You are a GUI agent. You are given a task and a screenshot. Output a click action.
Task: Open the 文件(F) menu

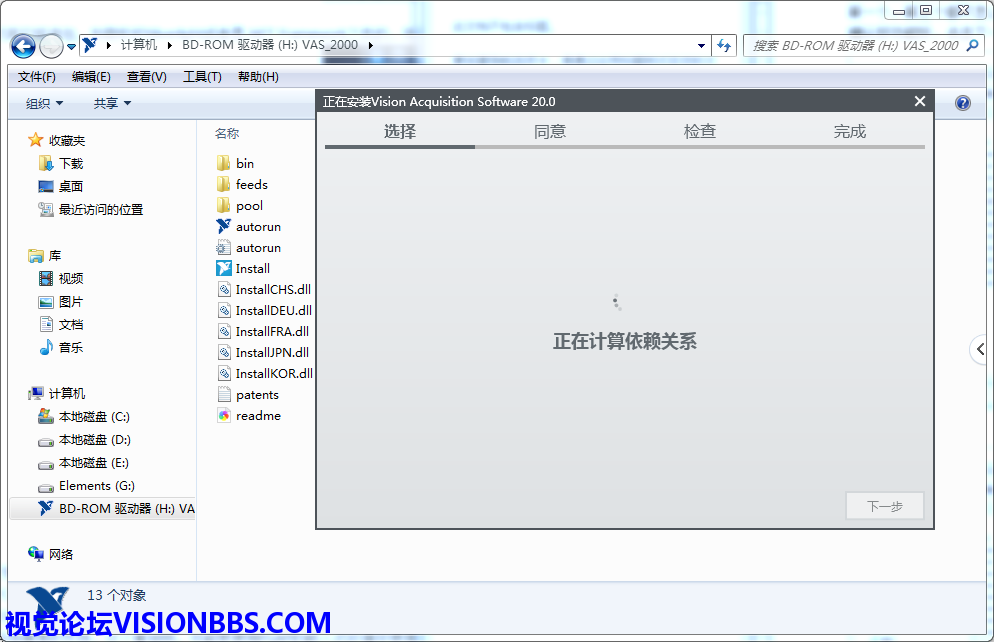coord(37,77)
